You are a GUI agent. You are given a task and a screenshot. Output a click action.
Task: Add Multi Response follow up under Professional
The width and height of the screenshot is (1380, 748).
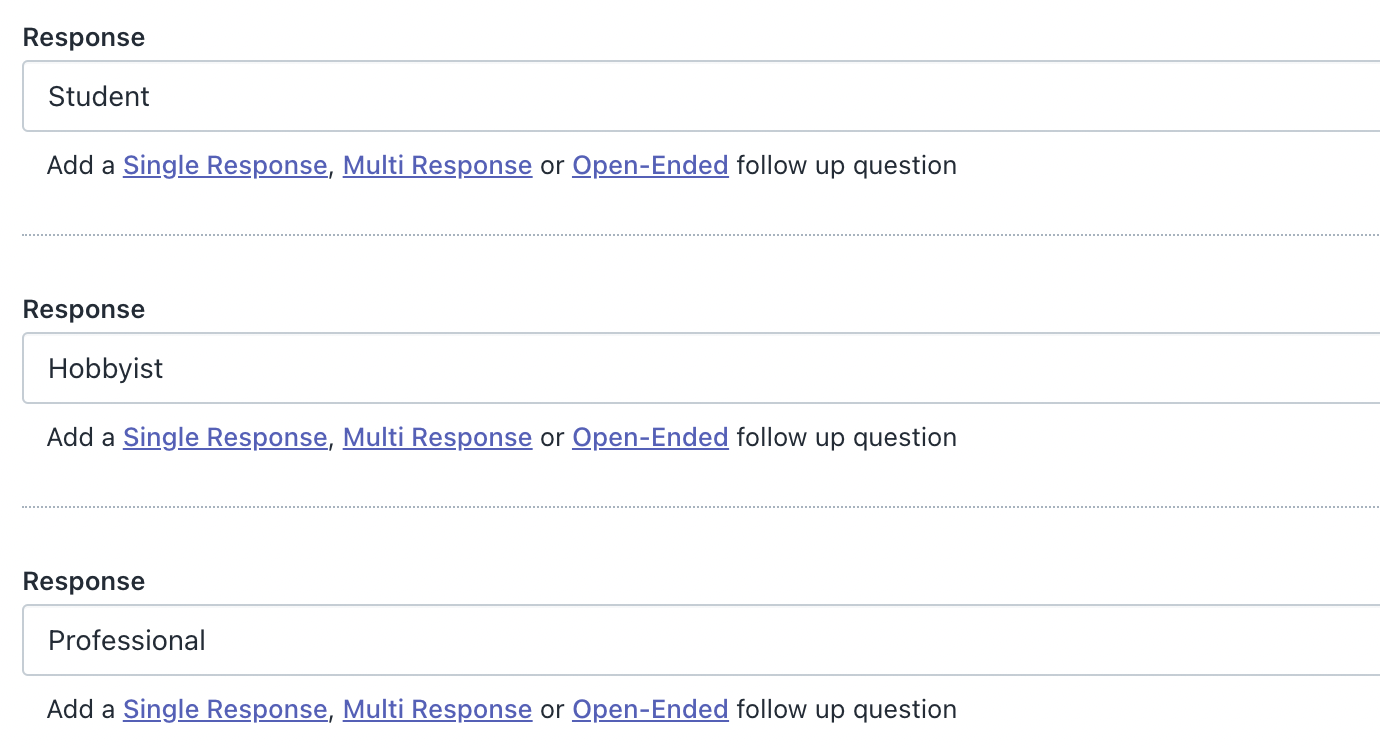(x=437, y=709)
